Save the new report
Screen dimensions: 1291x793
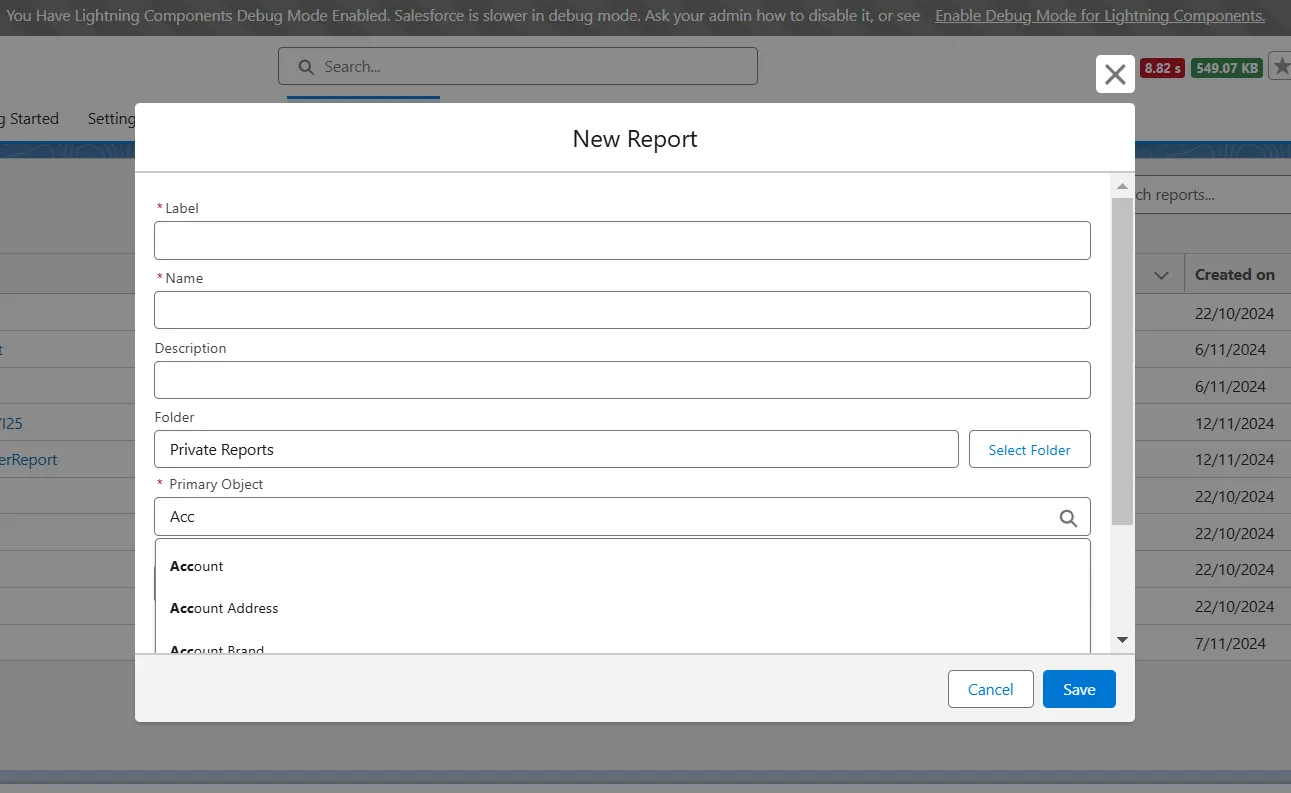(x=1078, y=689)
